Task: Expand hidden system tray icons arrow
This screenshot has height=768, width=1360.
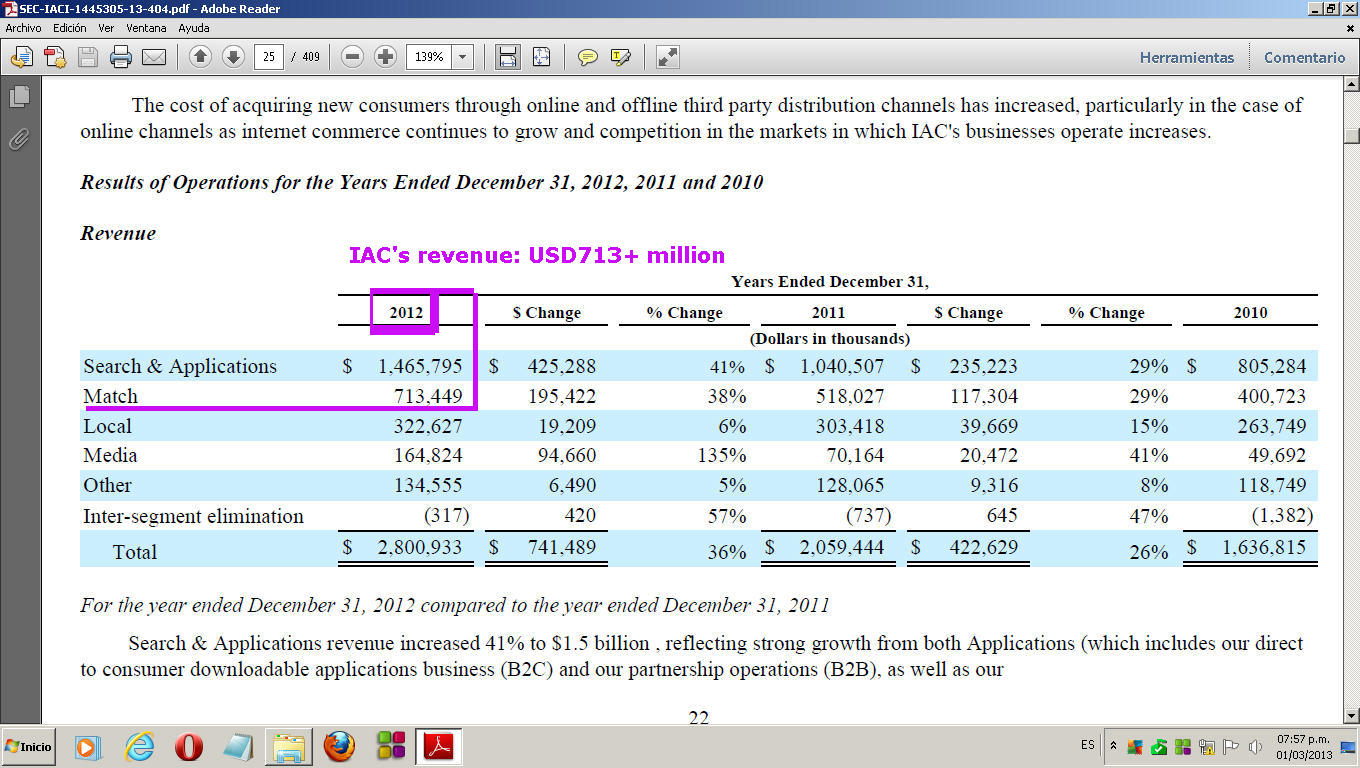Action: tap(1114, 746)
